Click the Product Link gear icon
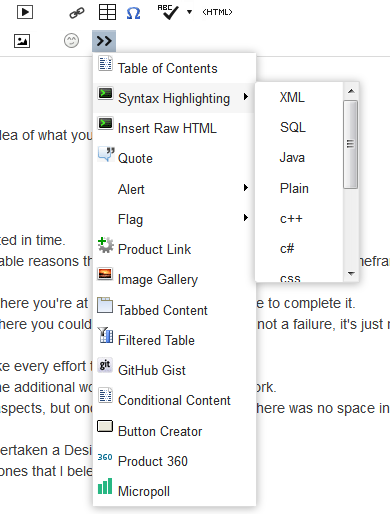 click(105, 245)
